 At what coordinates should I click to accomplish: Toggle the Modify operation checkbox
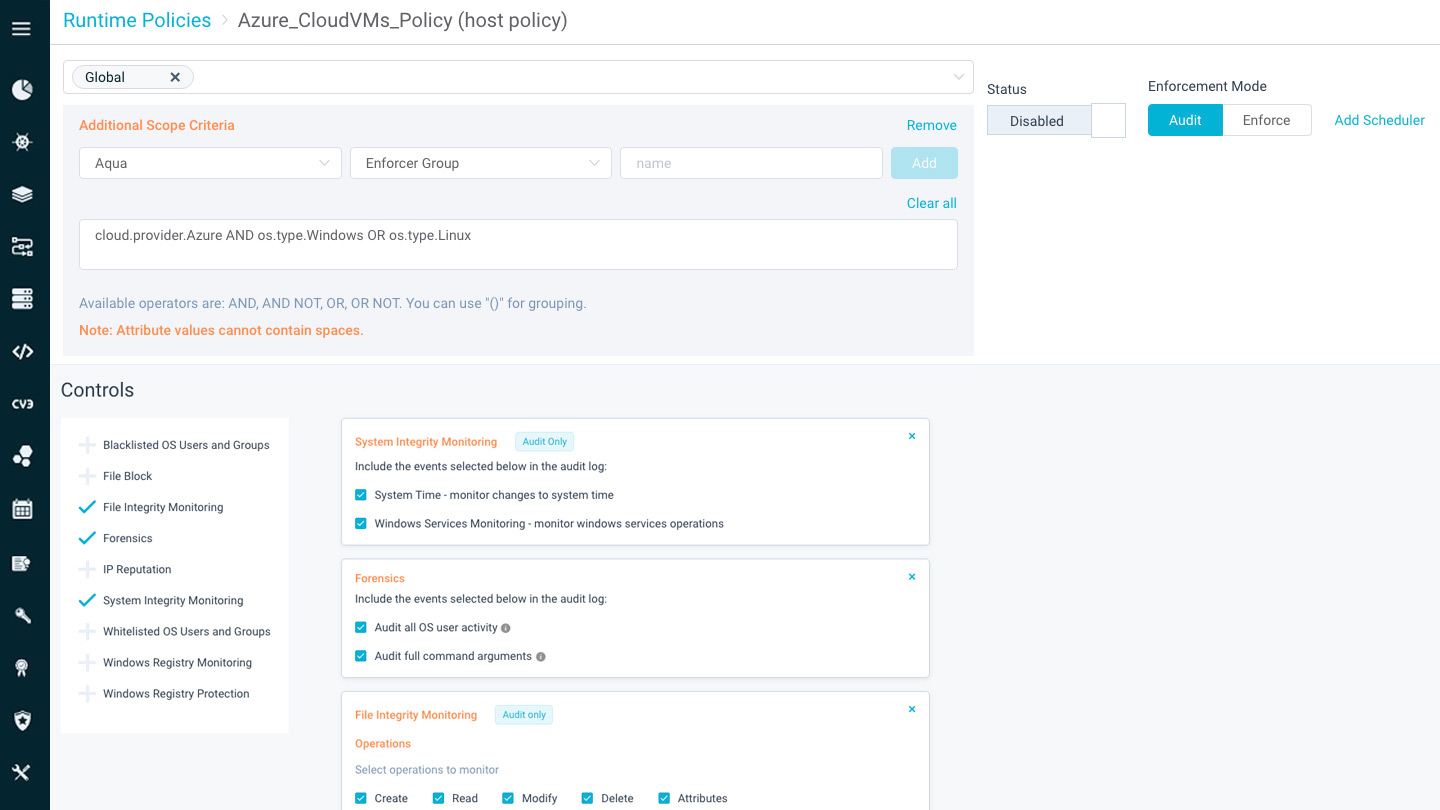point(508,798)
